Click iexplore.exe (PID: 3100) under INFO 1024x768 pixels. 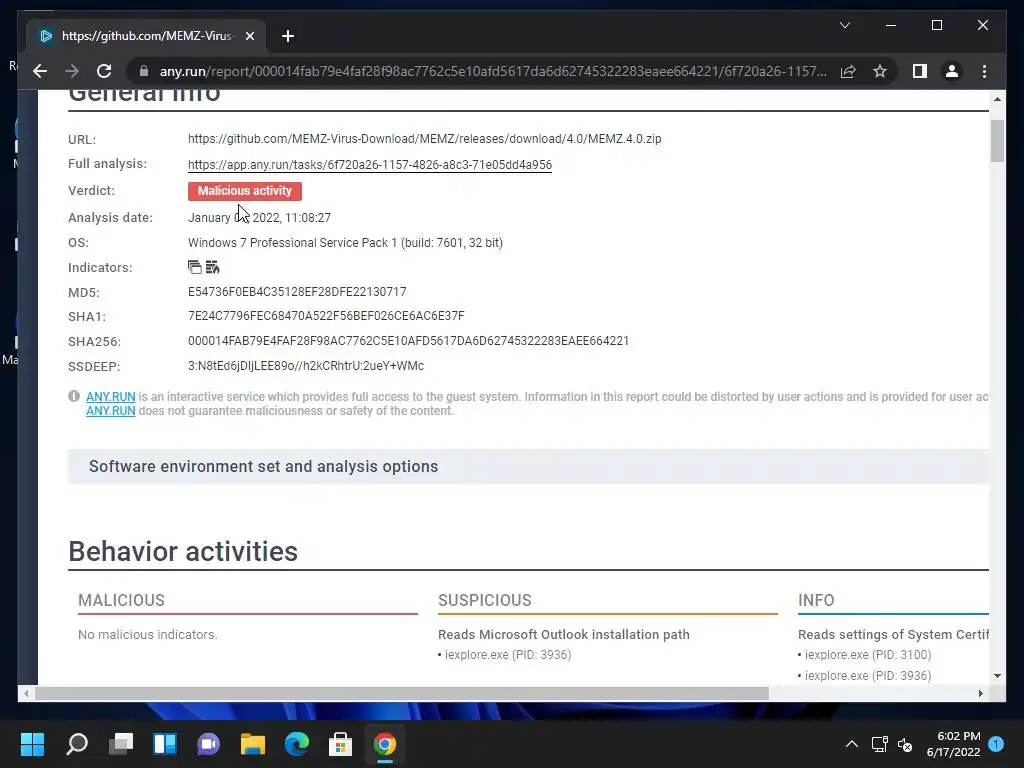point(868,655)
